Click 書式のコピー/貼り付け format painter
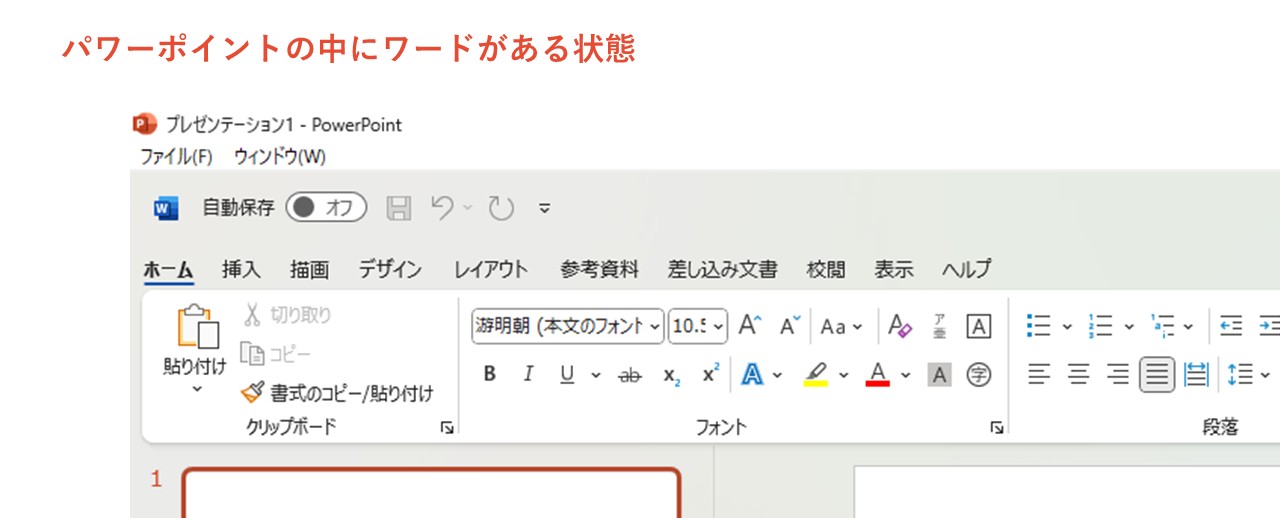The height and width of the screenshot is (518, 1280). pos(338,394)
